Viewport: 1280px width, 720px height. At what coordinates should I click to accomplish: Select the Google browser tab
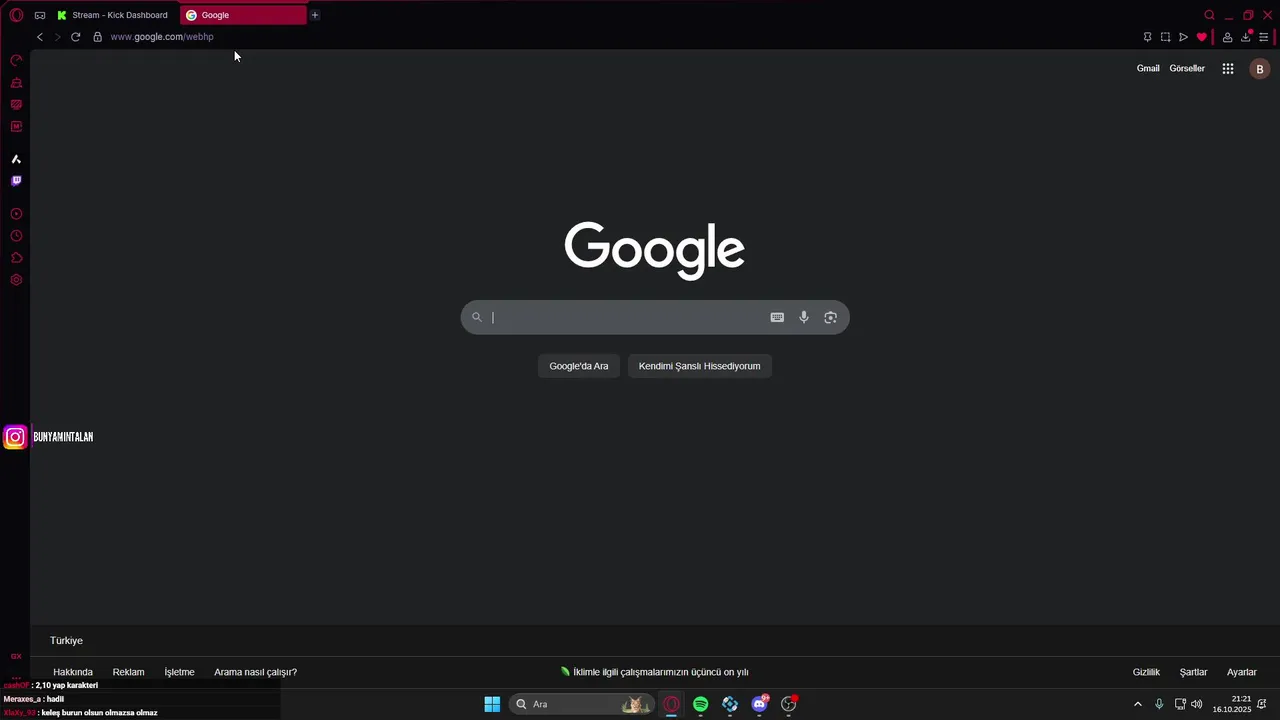click(244, 15)
